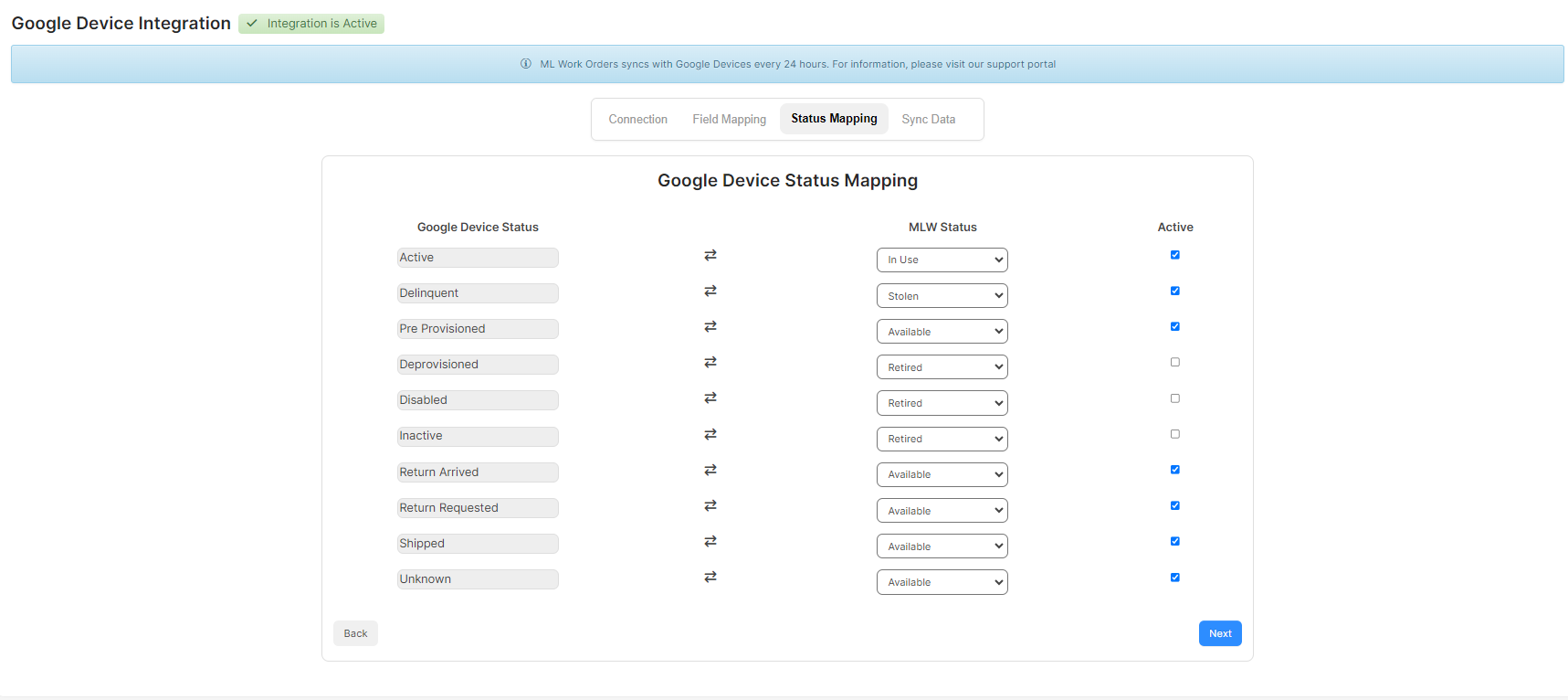Go to the Connection tab
This screenshot has height=700, width=1568.
point(637,120)
